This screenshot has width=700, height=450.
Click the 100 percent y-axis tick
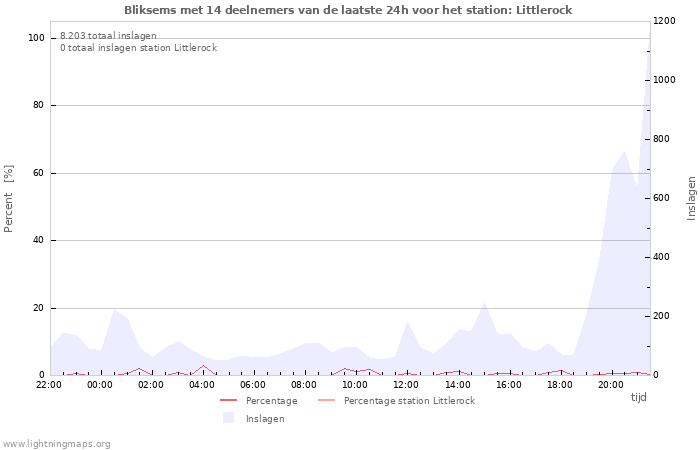point(36,38)
